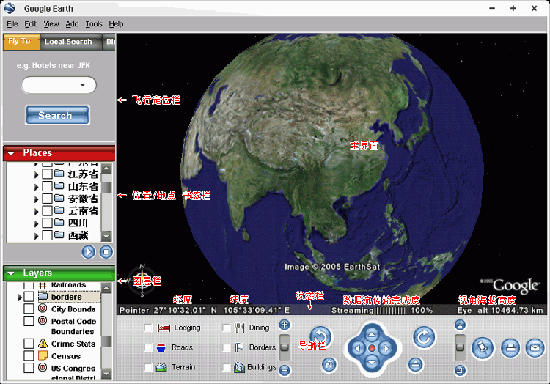Screen dimensions: 550x384
Task: Click the Layers list scrollbar up arrow
Action: point(106,288)
